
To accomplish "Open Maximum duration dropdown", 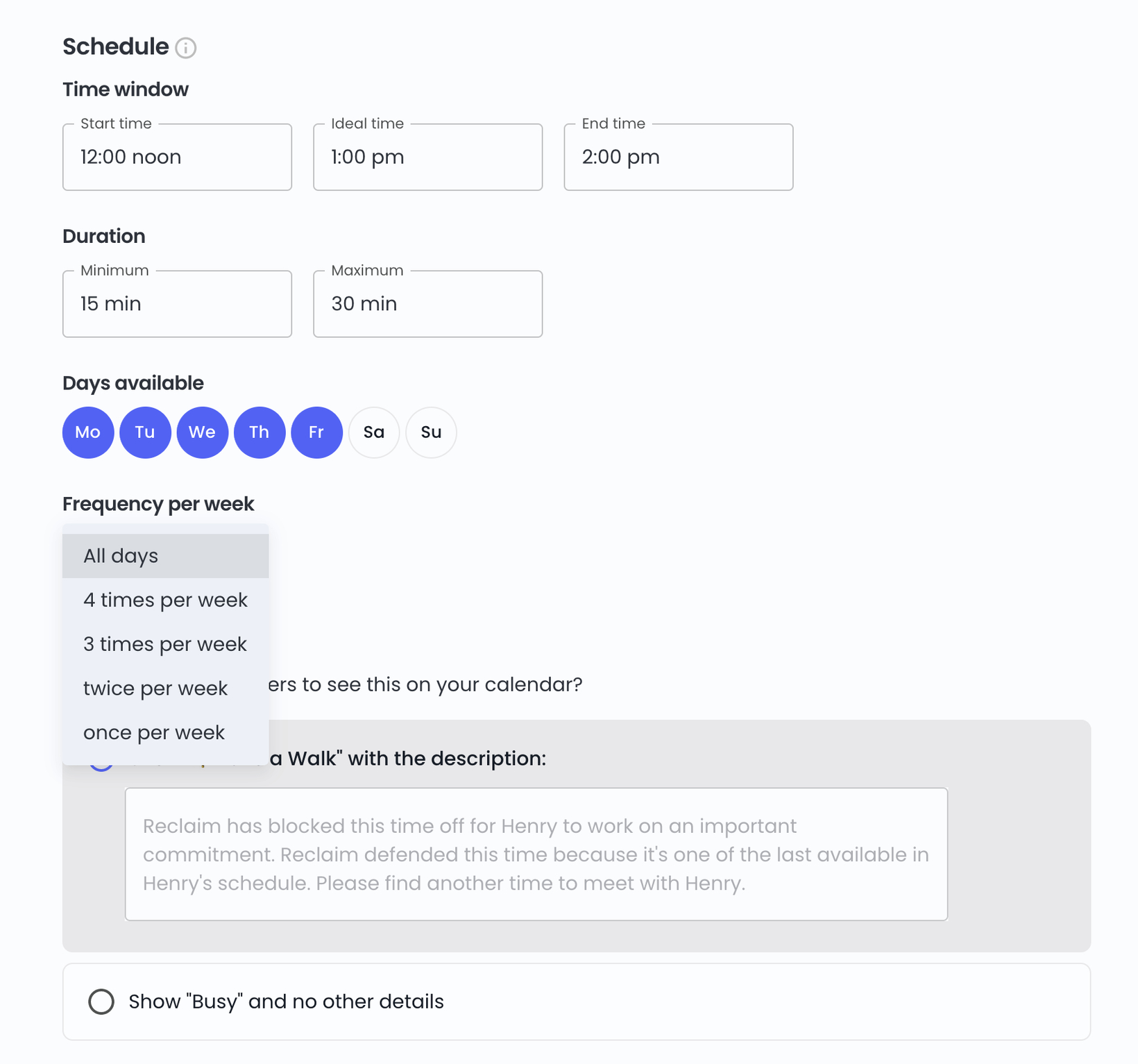I will coord(427,304).
